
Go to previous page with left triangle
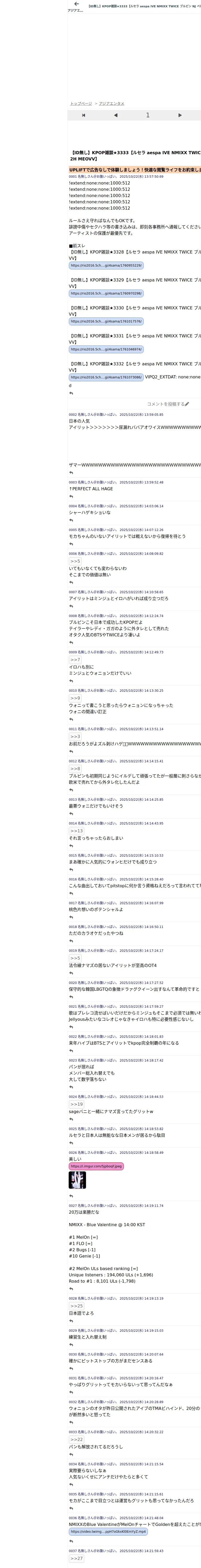point(116,115)
